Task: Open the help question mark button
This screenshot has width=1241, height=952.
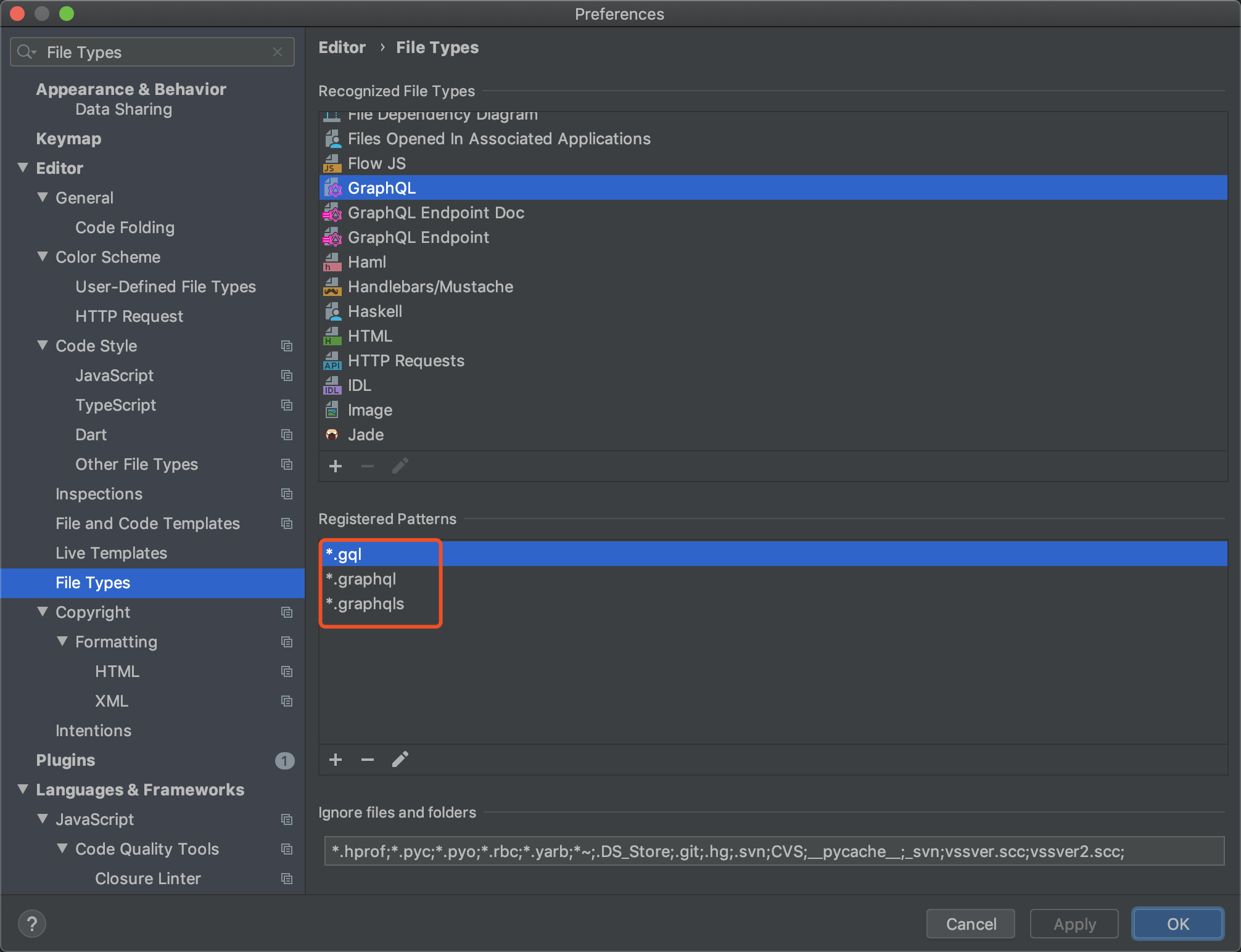Action: tap(32, 924)
